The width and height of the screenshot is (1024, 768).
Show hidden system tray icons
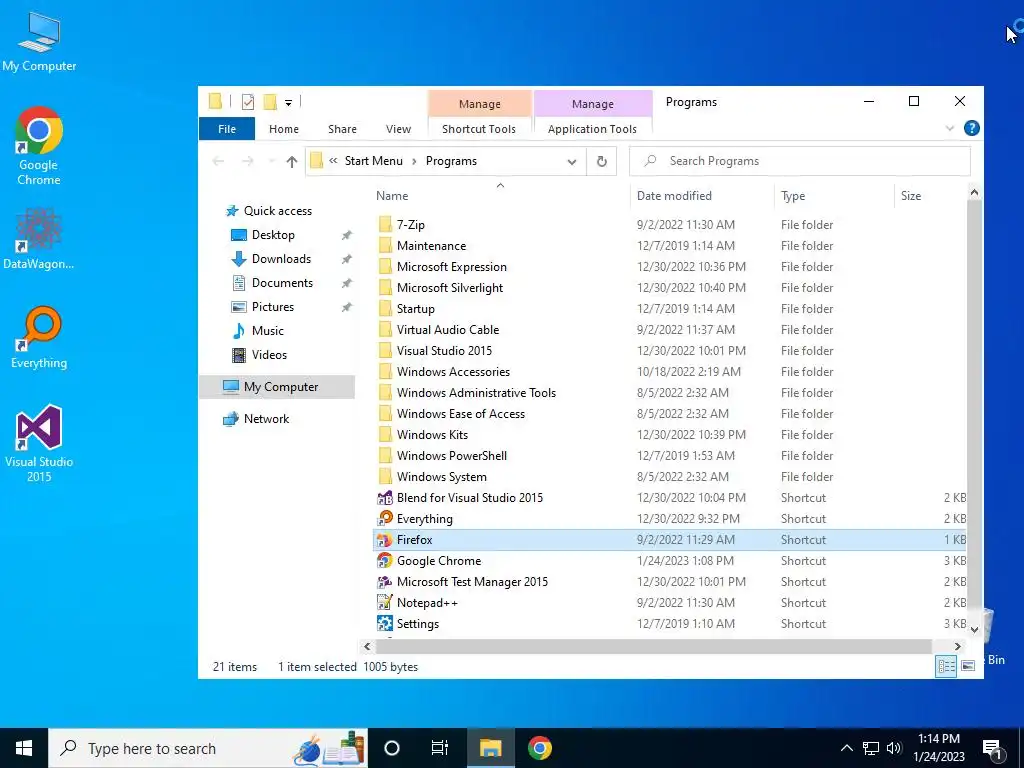[846, 748]
